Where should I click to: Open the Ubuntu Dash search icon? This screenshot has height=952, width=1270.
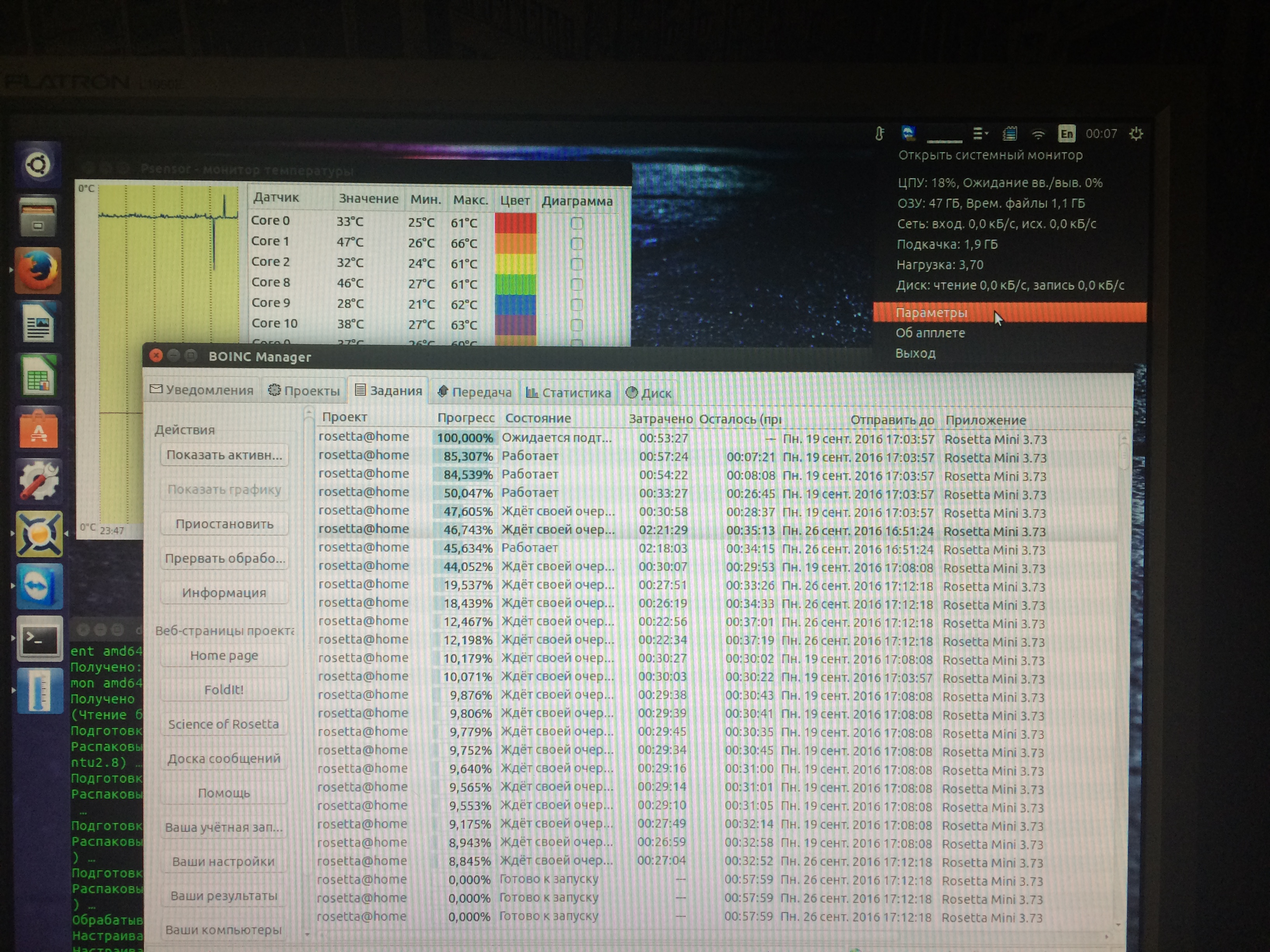[x=38, y=165]
